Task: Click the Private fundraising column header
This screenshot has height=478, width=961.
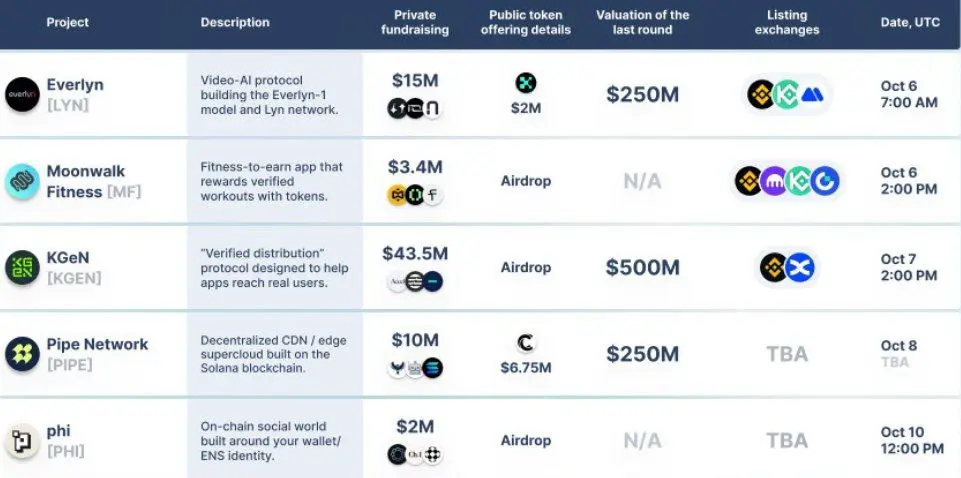Action: tap(415, 22)
